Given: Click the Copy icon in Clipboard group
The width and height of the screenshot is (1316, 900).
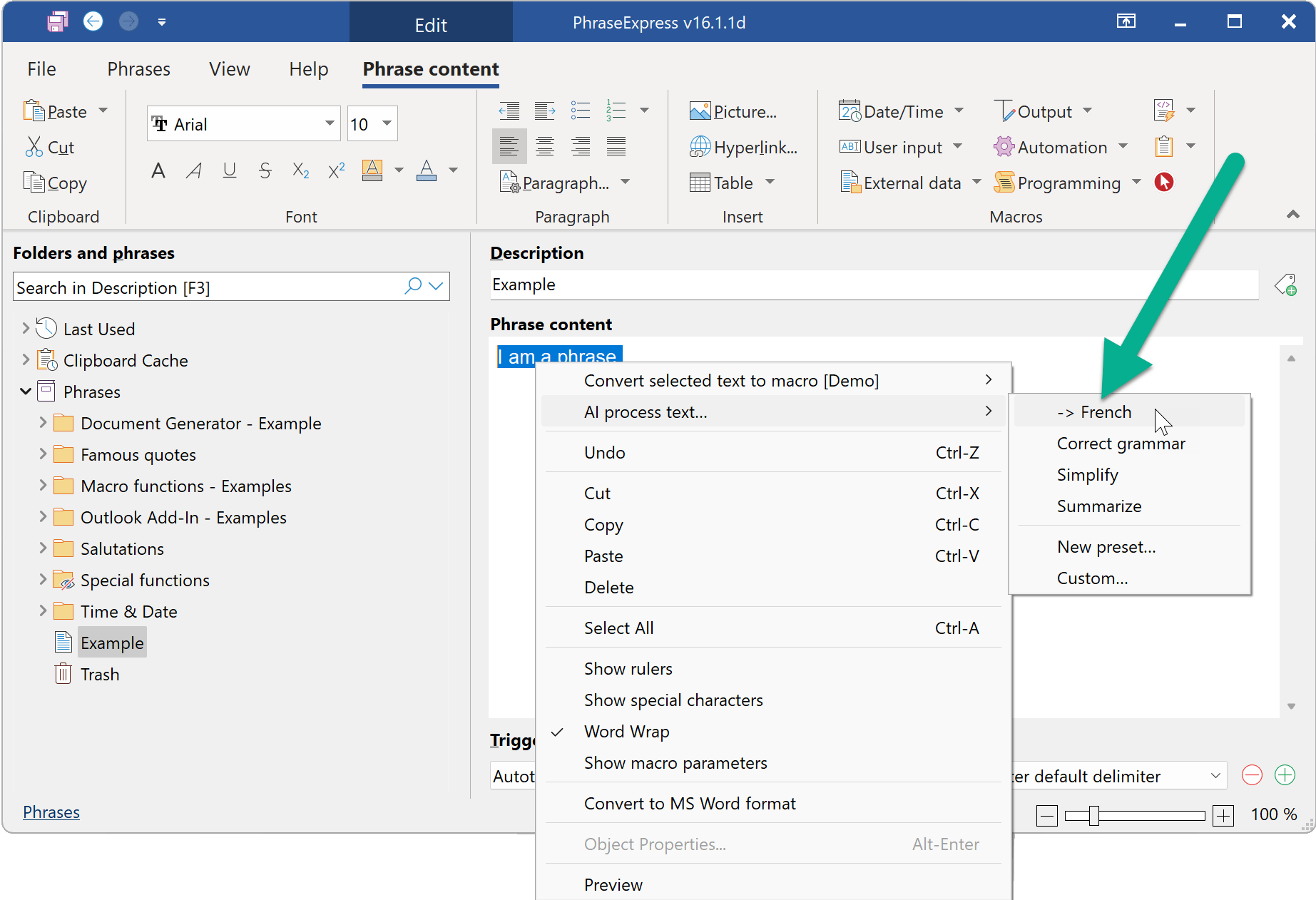Looking at the screenshot, I should [34, 183].
